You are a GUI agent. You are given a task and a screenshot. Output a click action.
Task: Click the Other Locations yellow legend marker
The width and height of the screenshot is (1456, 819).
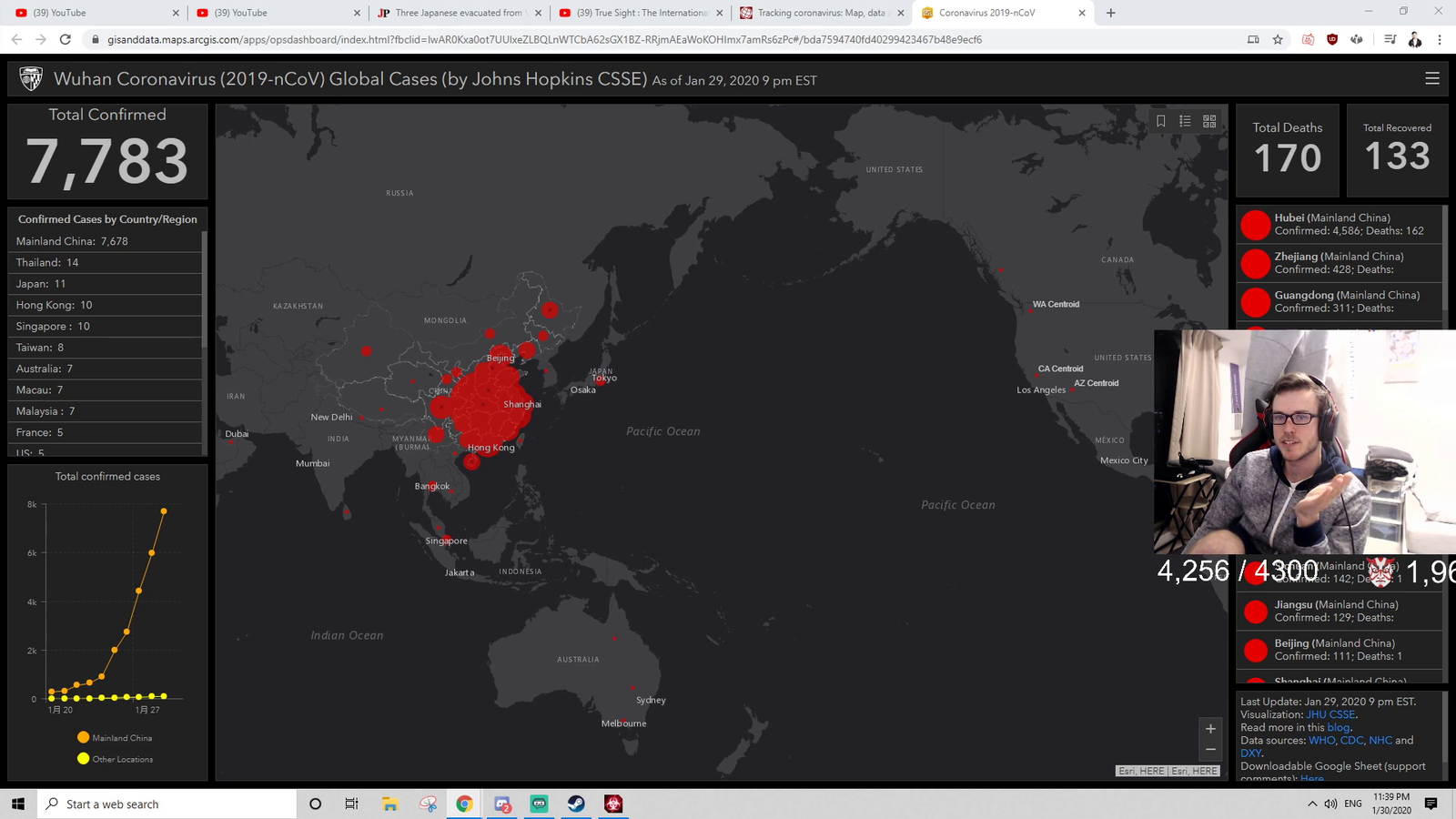[84, 758]
